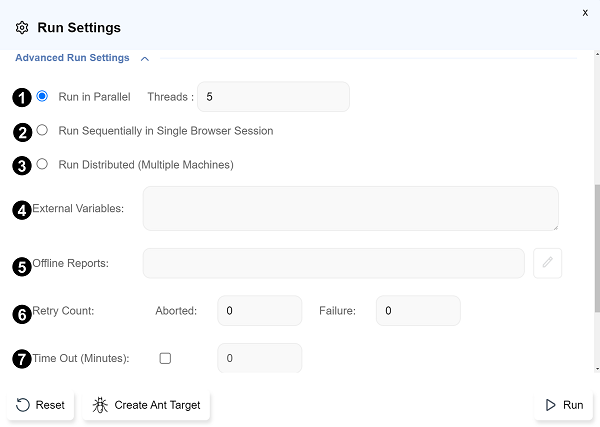Collapse the Advanced Run Settings chevron
The image size is (600, 427).
tap(145, 59)
